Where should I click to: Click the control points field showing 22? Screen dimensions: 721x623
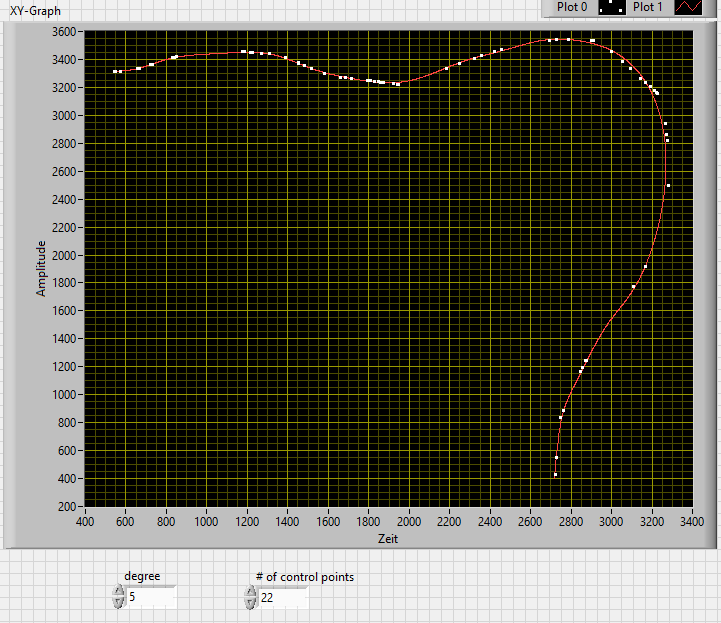point(283,598)
